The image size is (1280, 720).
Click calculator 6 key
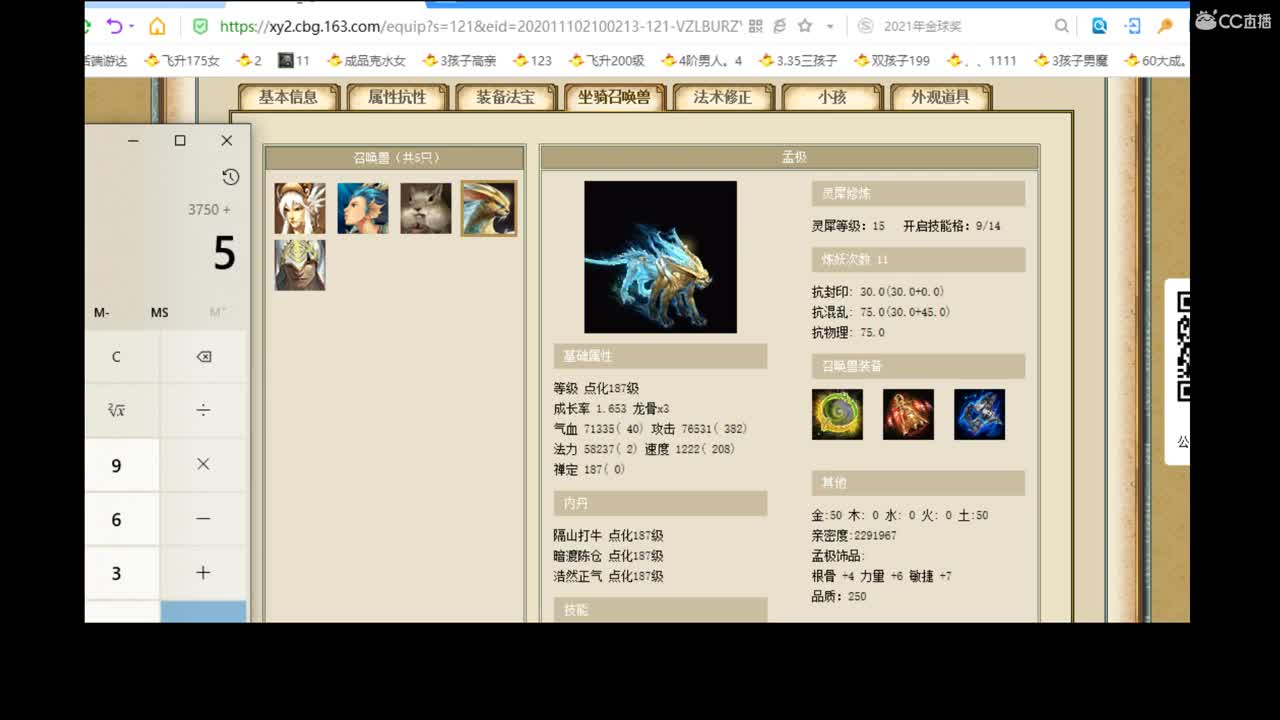point(116,519)
